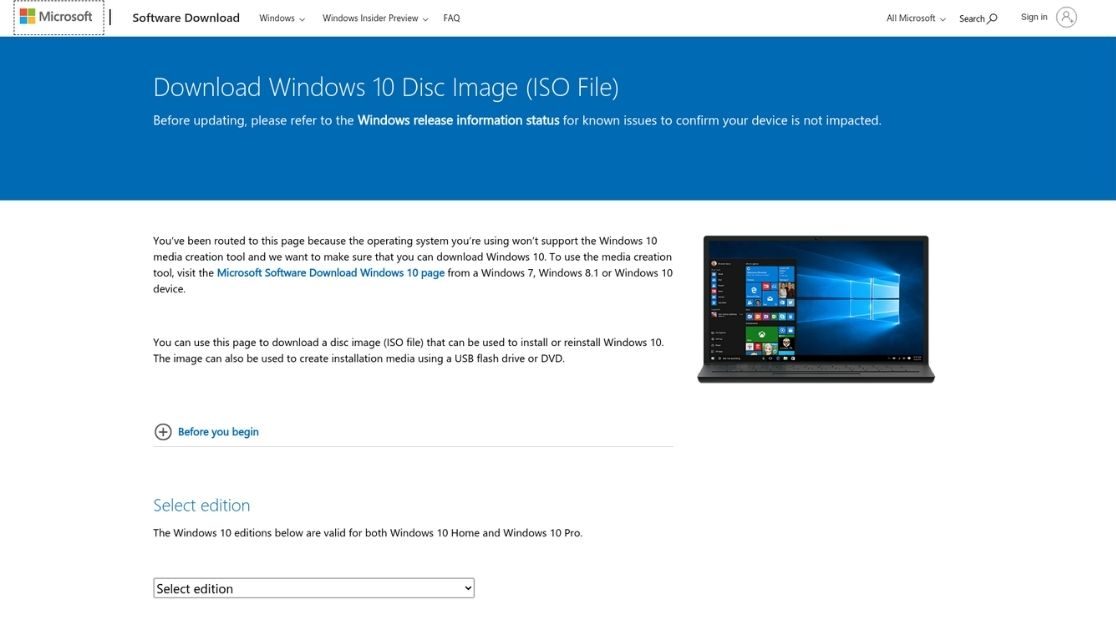Image resolution: width=1116 pixels, height=624 pixels.
Task: Click the plus circle beside Before you begin
Action: tap(163, 432)
